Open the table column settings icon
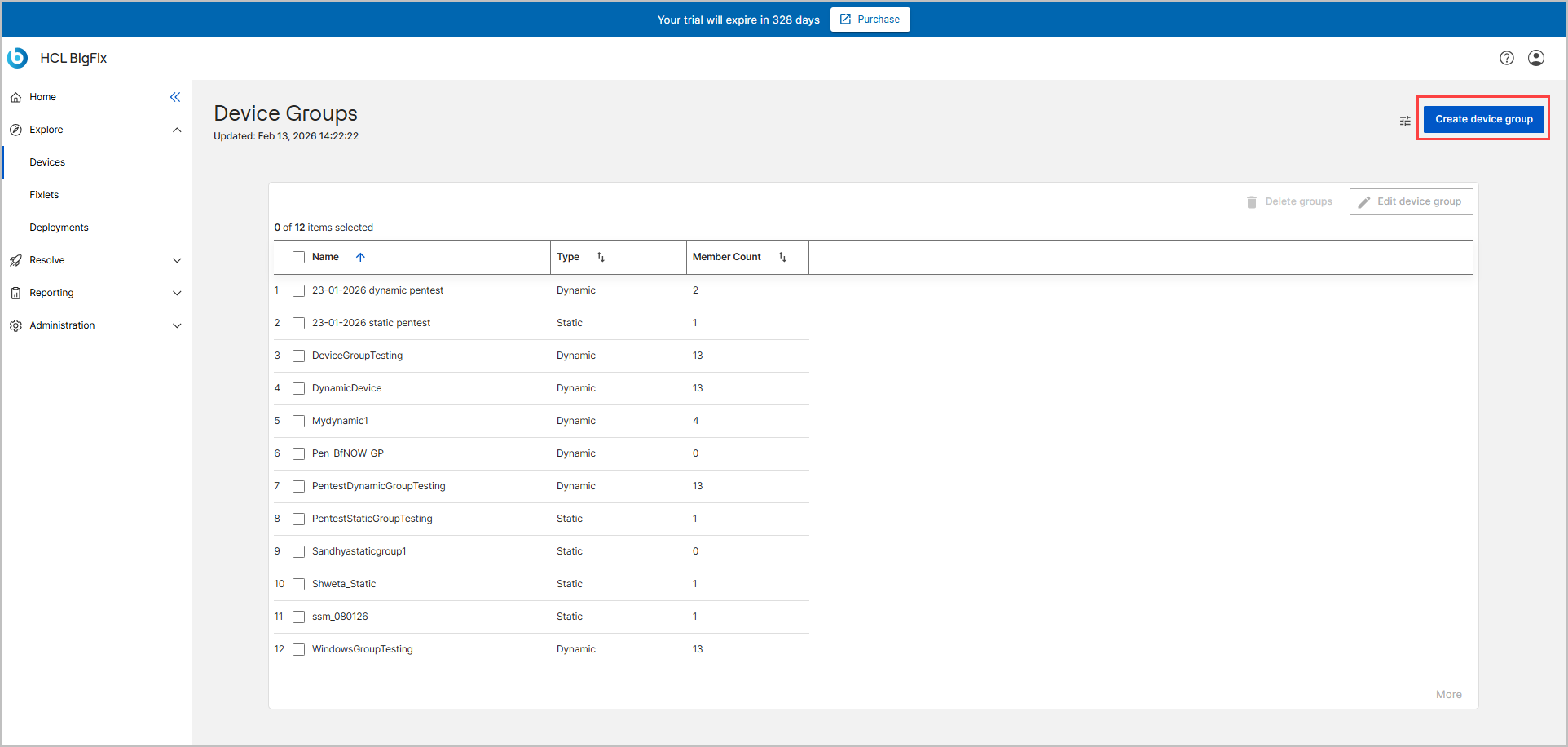1568x747 pixels. (1405, 121)
